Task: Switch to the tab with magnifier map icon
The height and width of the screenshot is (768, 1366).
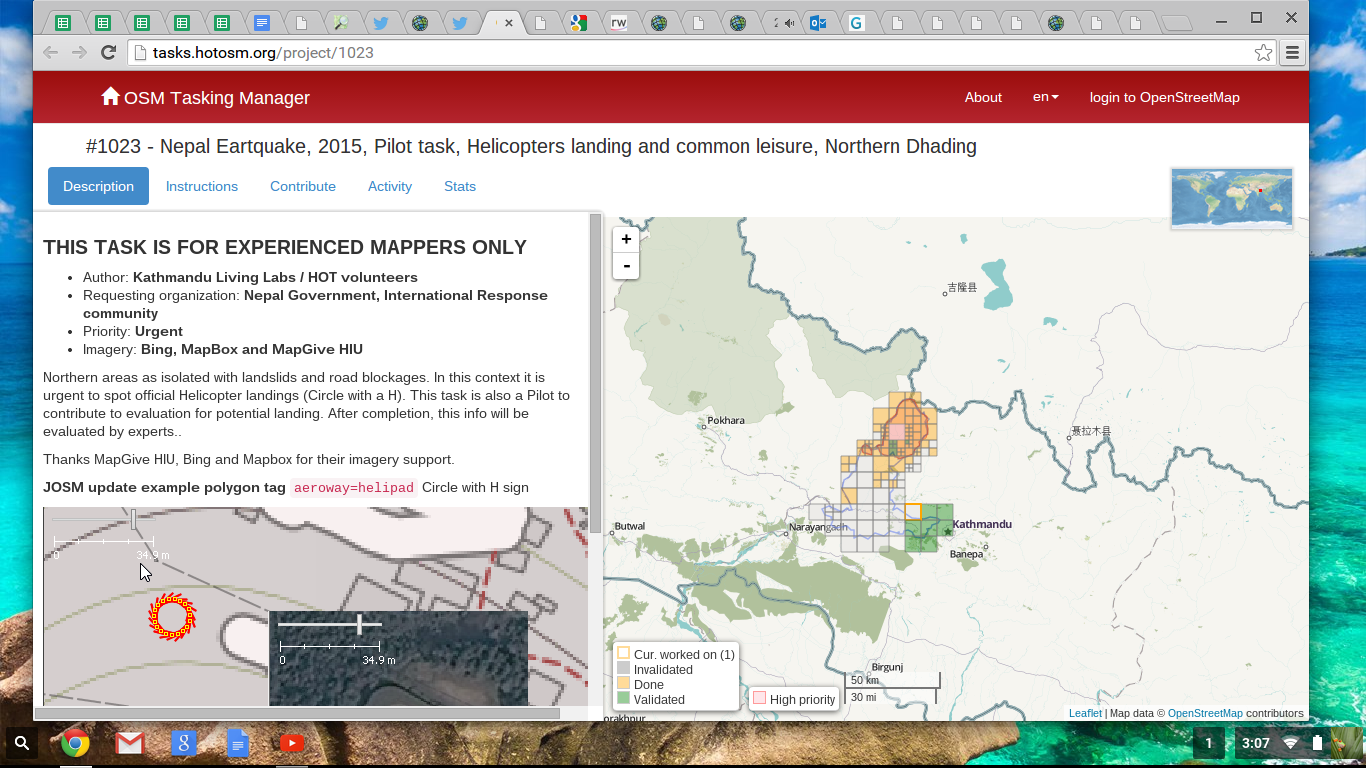Action: 341,23
